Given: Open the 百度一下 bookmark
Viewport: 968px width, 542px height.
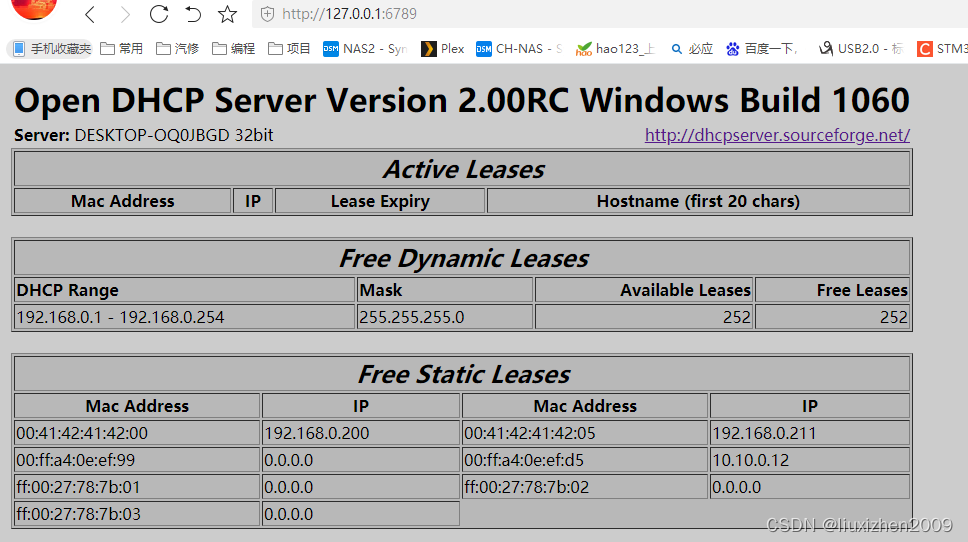Looking at the screenshot, I should pos(762,49).
